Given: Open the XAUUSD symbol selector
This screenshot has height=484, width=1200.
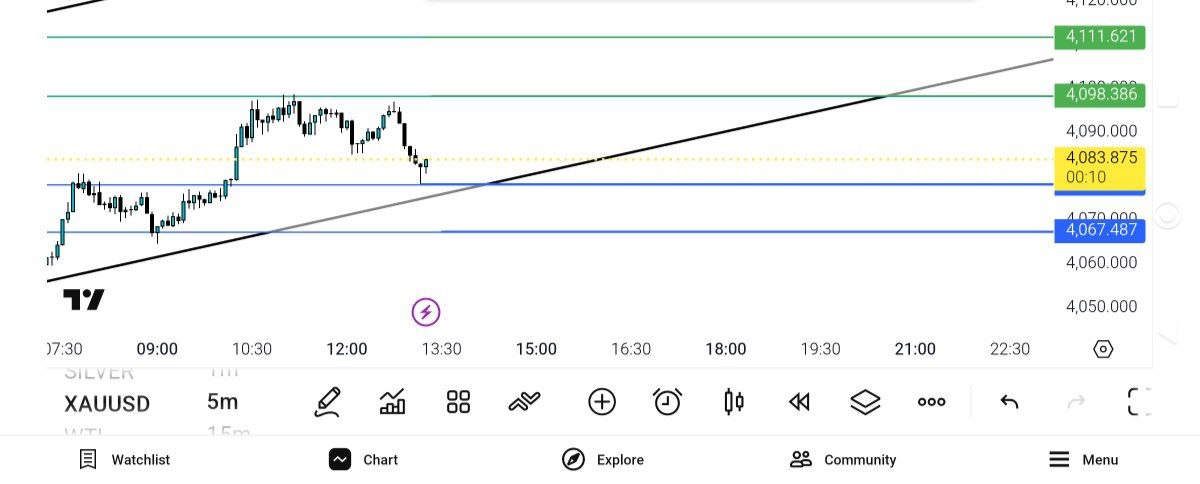Looking at the screenshot, I should pyautogui.click(x=107, y=404).
